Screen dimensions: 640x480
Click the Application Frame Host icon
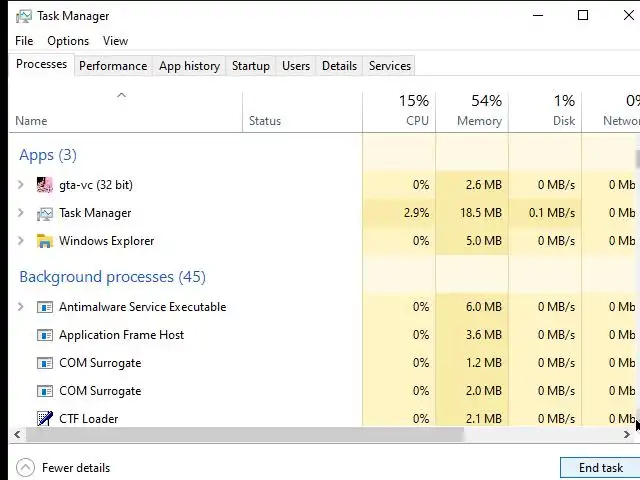pos(44,335)
